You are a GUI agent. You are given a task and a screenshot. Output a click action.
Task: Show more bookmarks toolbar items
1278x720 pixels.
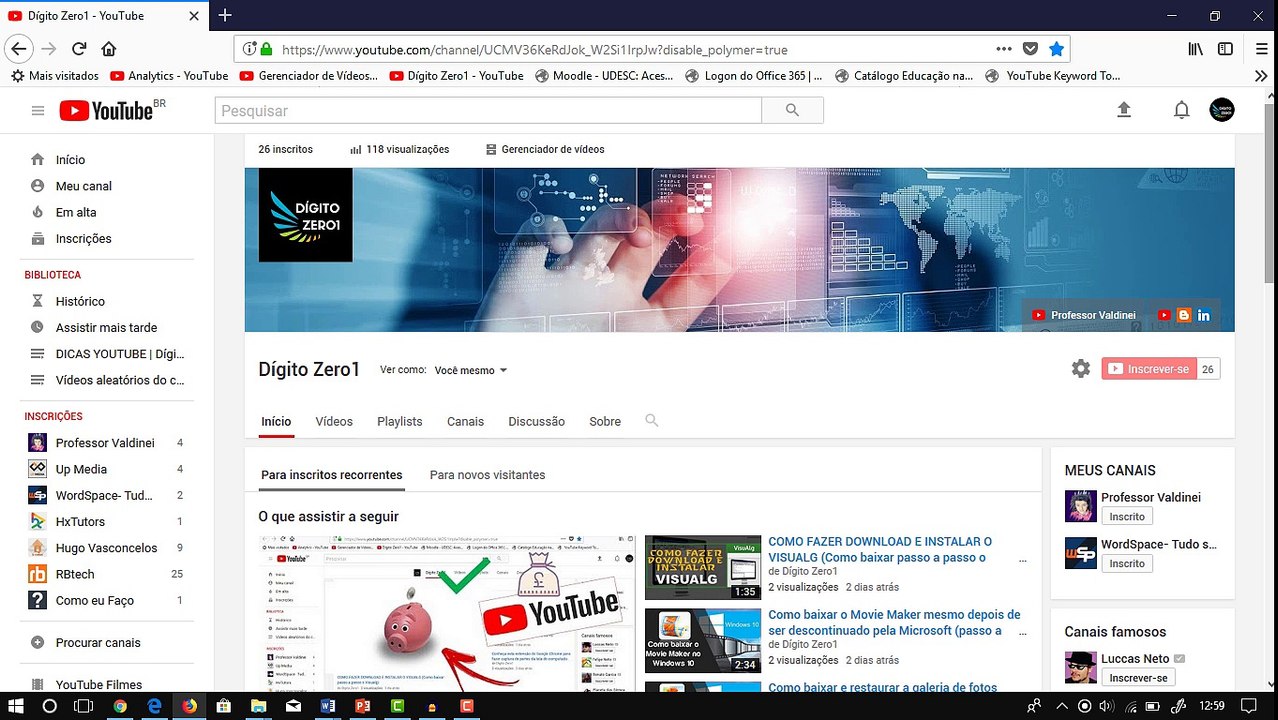tap(1261, 75)
